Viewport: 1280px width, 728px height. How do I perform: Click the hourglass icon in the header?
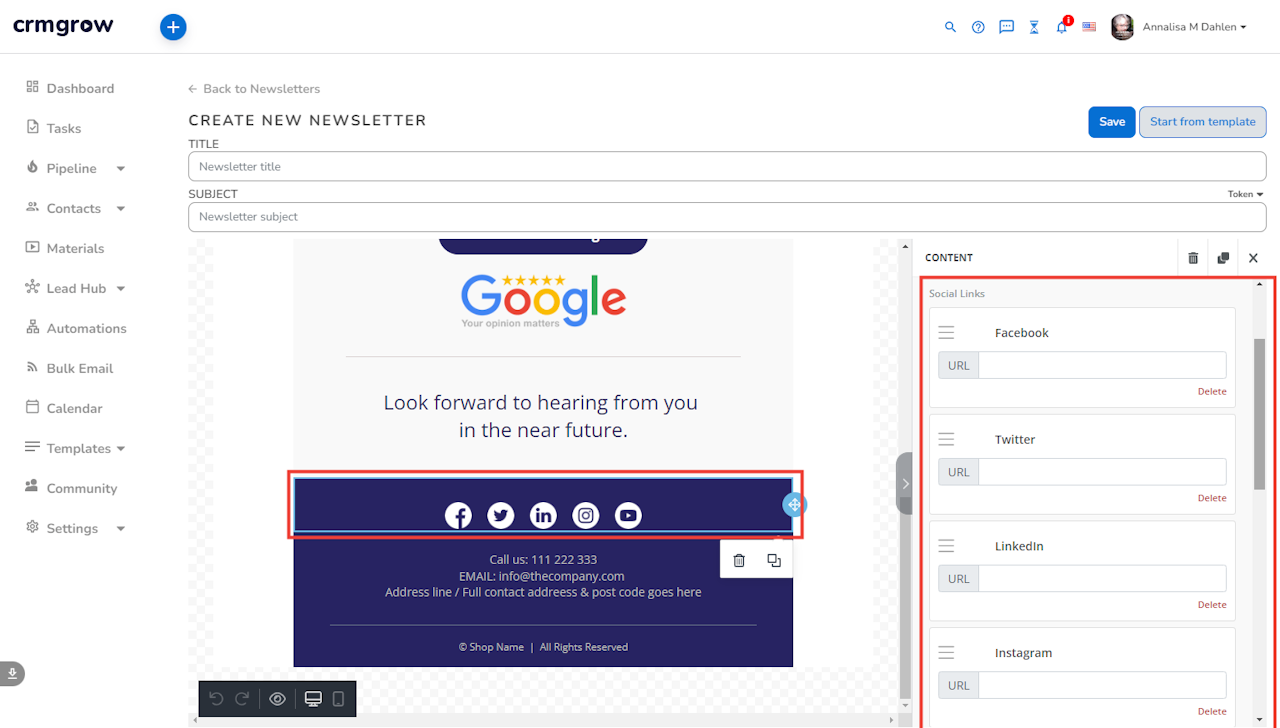1034,27
